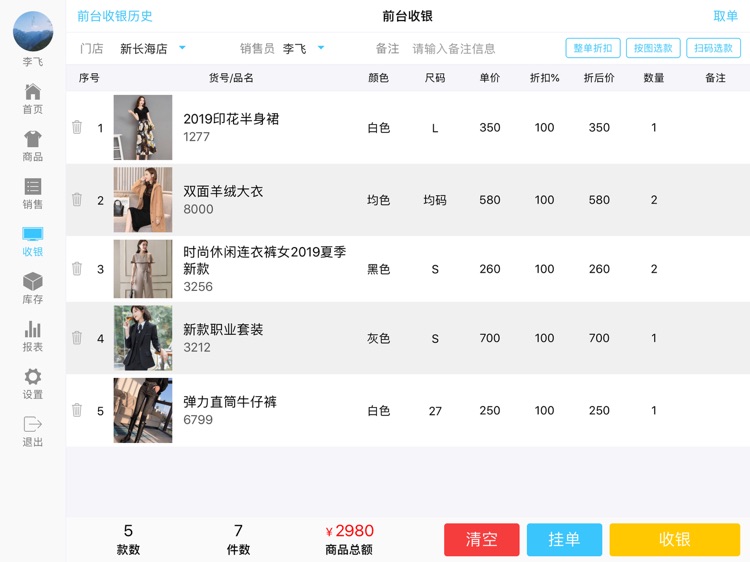Click the 2019印花半身裙 product name
The width and height of the screenshot is (750, 562).
point(231,119)
